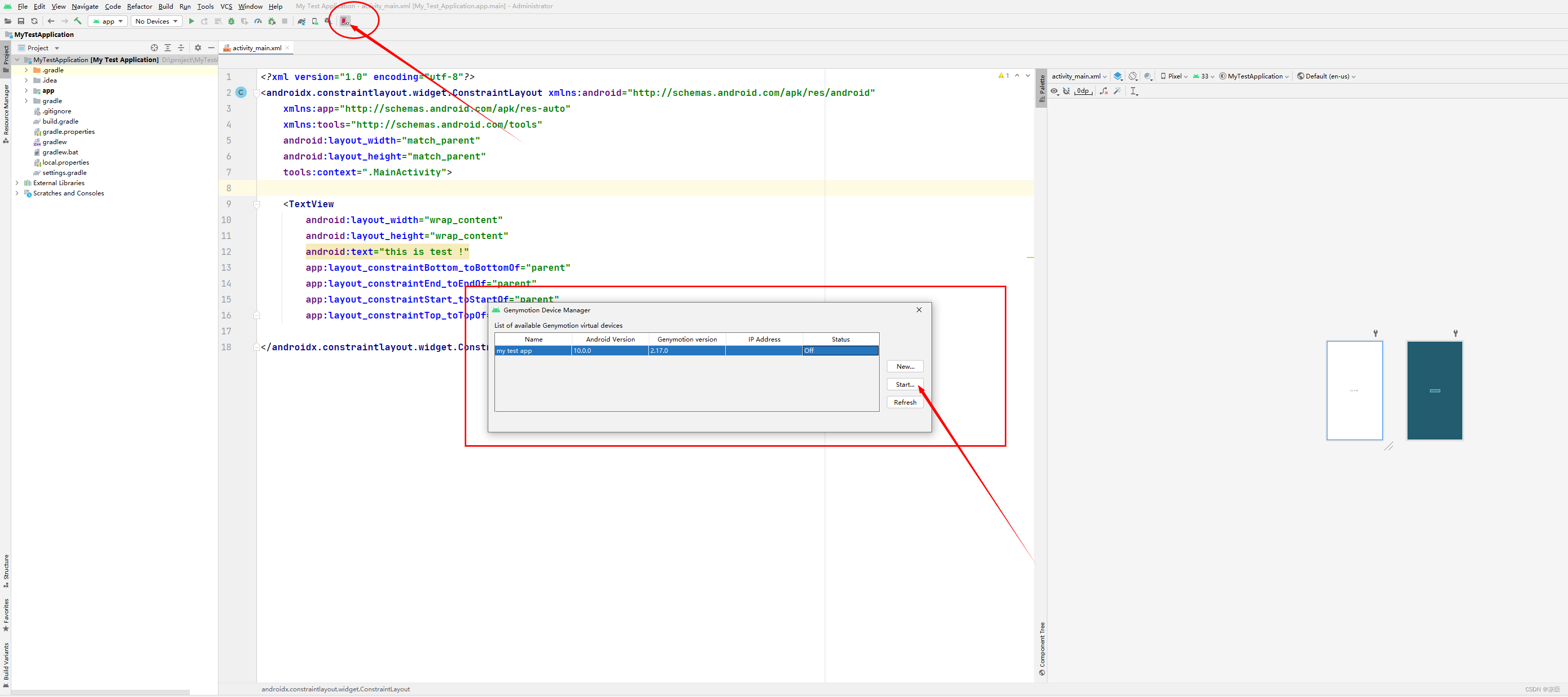Click the Make Project hammer icon
Image resolution: width=1568 pixels, height=697 pixels.
tap(78, 22)
